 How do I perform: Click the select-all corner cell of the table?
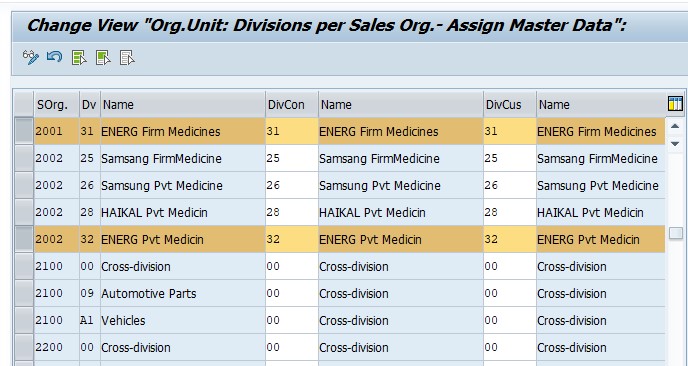click(x=24, y=104)
